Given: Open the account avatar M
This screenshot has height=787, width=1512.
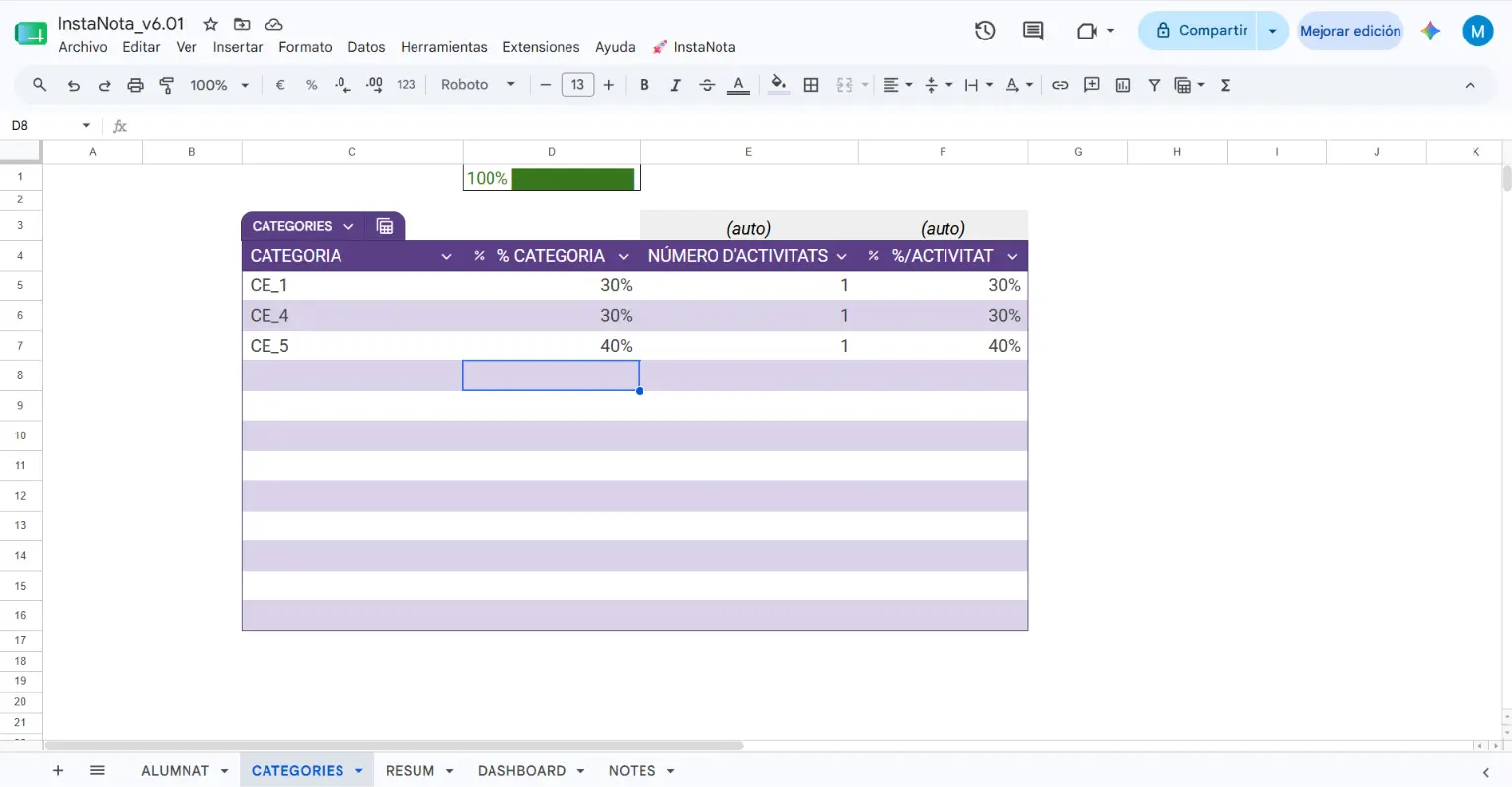Looking at the screenshot, I should [1477, 31].
